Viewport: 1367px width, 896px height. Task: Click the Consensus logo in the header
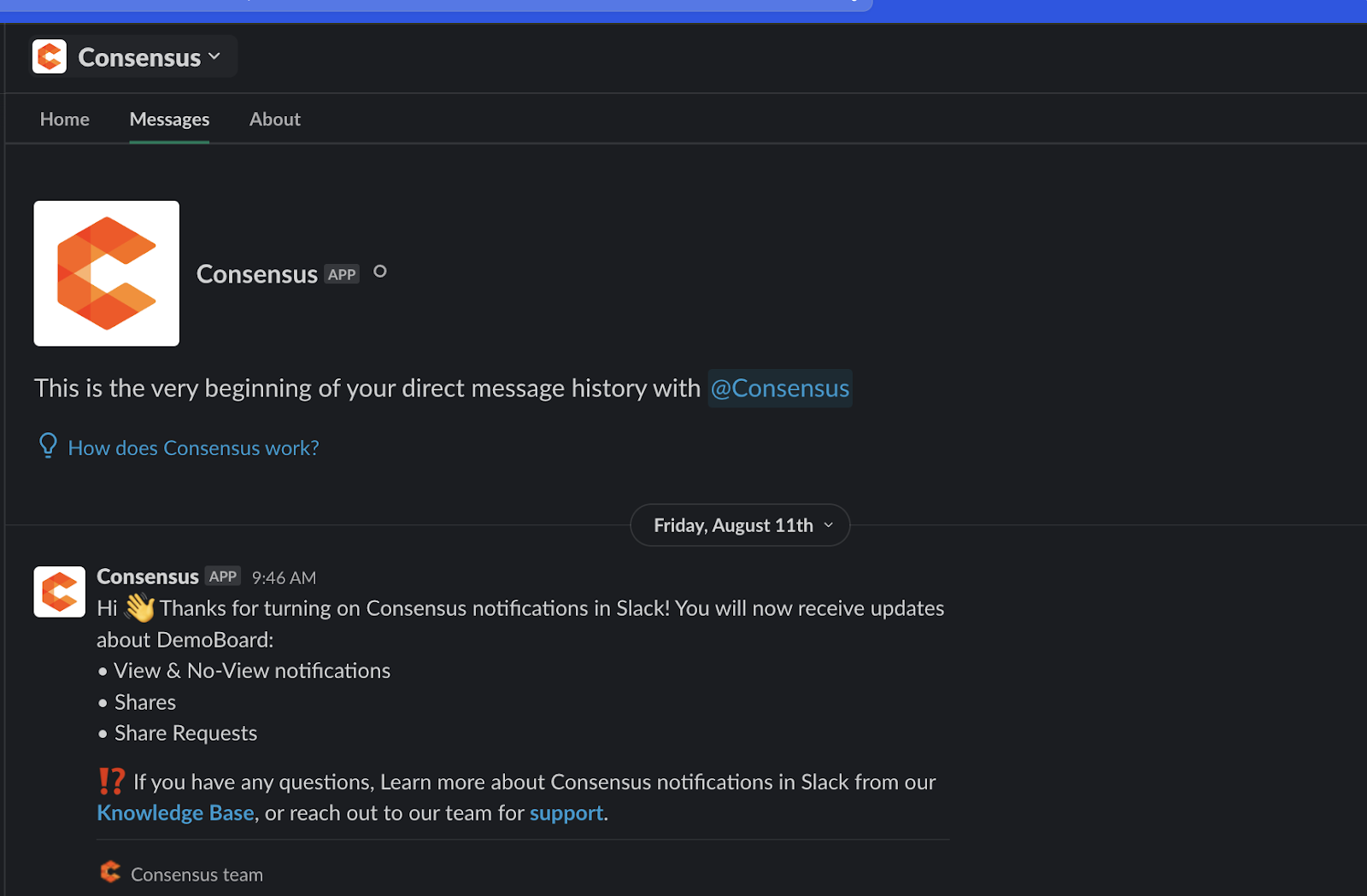tap(50, 57)
